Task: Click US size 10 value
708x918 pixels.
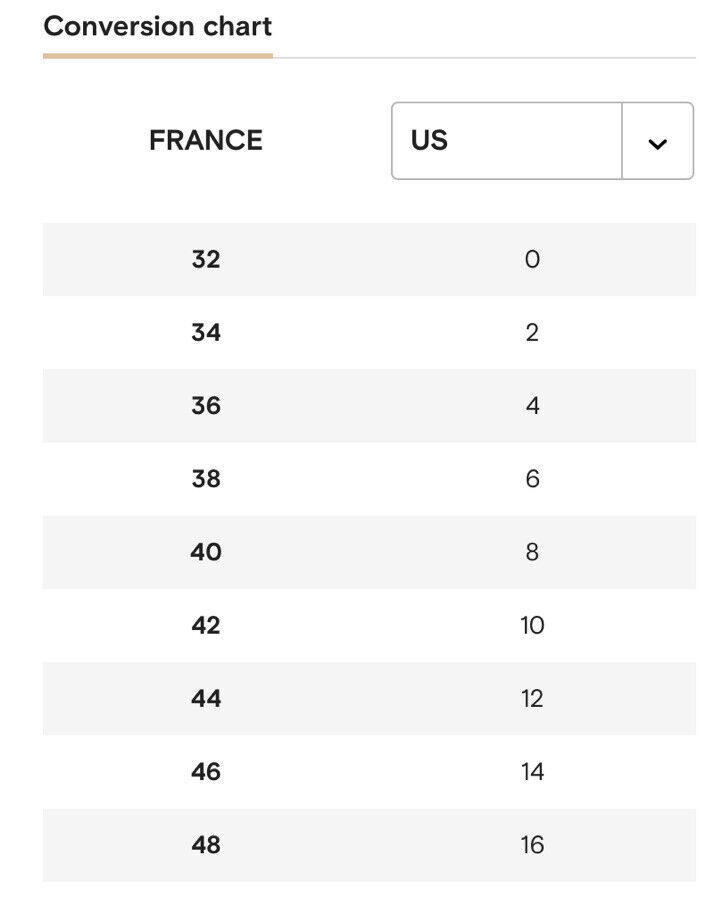Action: point(532,625)
